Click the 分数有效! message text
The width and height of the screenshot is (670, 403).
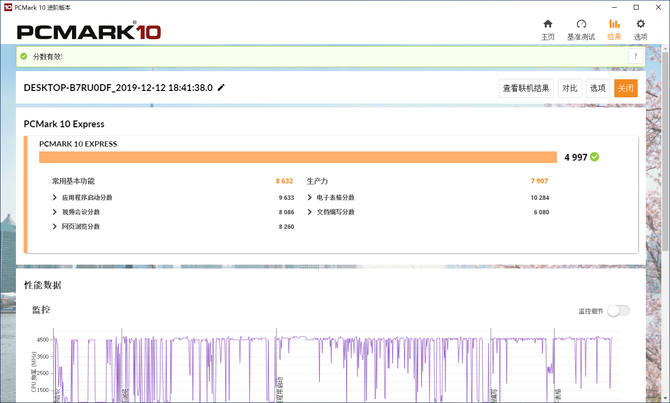(x=48, y=56)
